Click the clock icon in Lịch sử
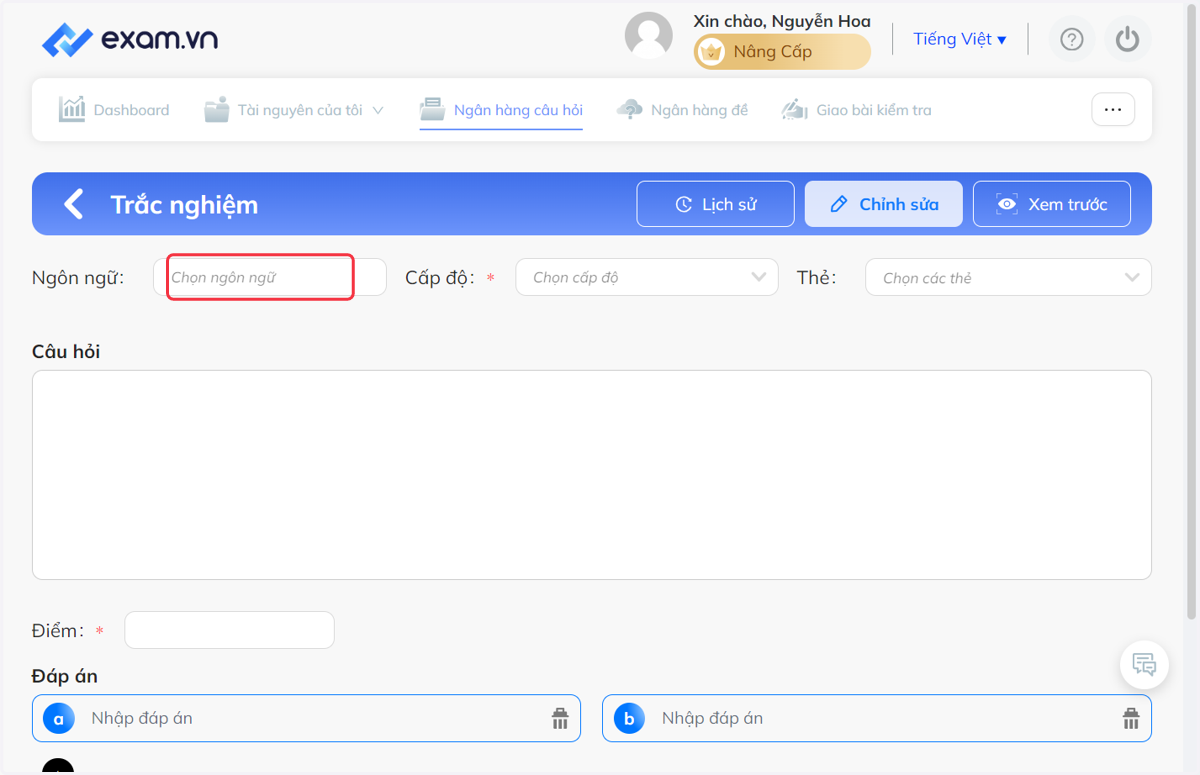This screenshot has width=1200, height=775. coord(684,204)
